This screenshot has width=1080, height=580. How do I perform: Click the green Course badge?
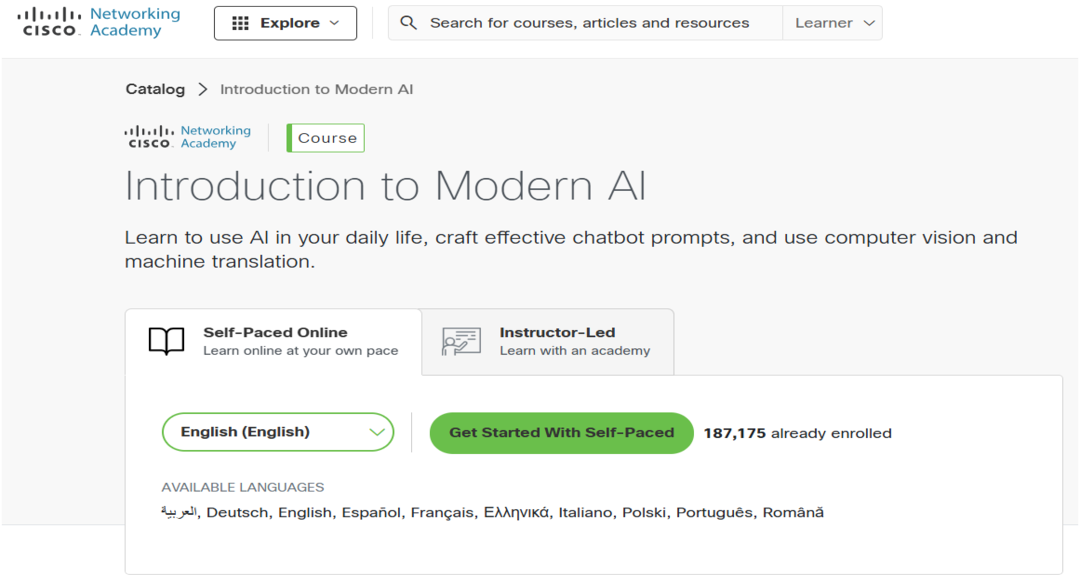pos(326,138)
